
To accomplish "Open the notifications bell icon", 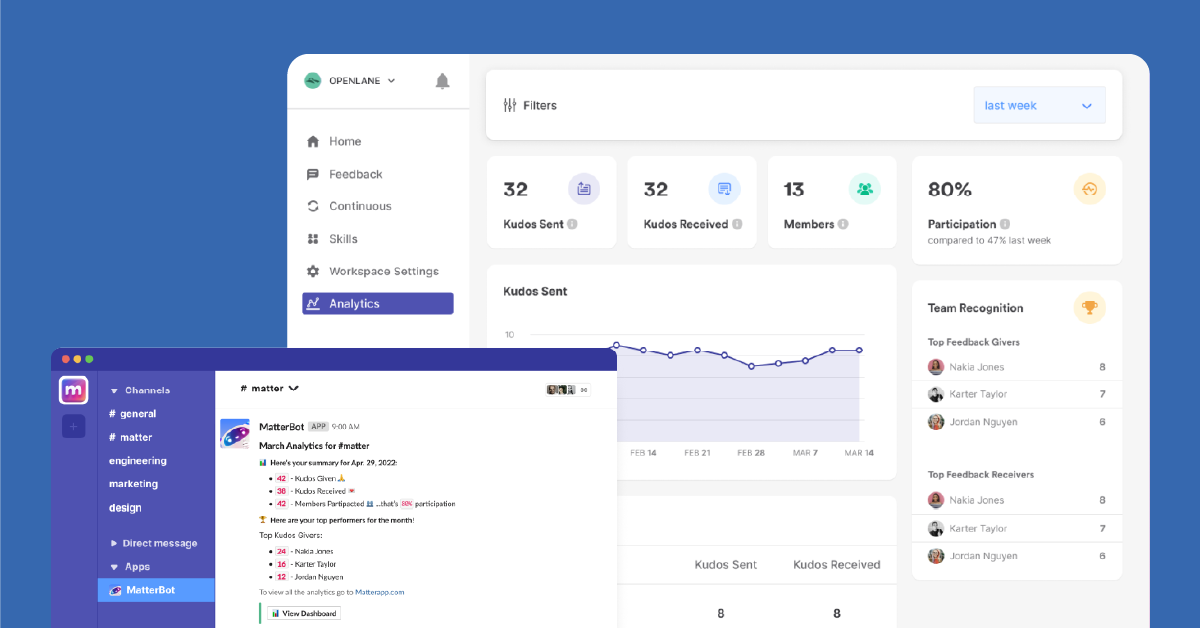I will [x=442, y=81].
